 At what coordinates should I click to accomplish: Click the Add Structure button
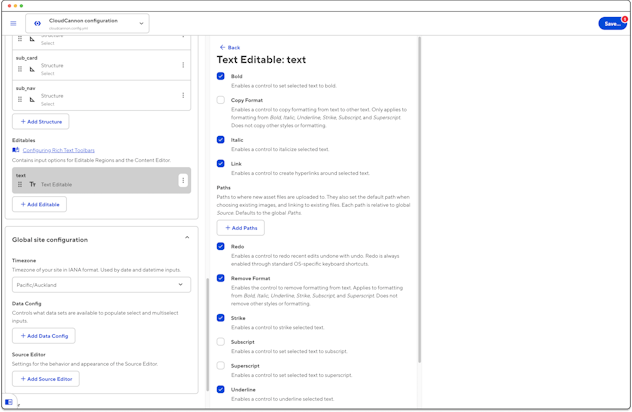[x=41, y=121]
